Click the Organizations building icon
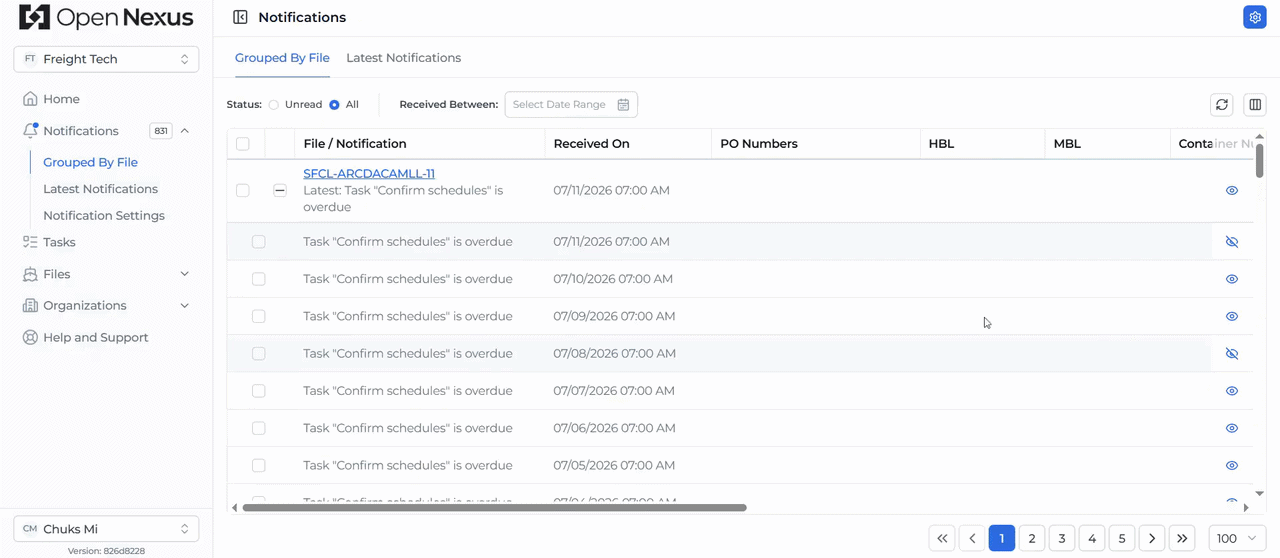 tap(30, 306)
